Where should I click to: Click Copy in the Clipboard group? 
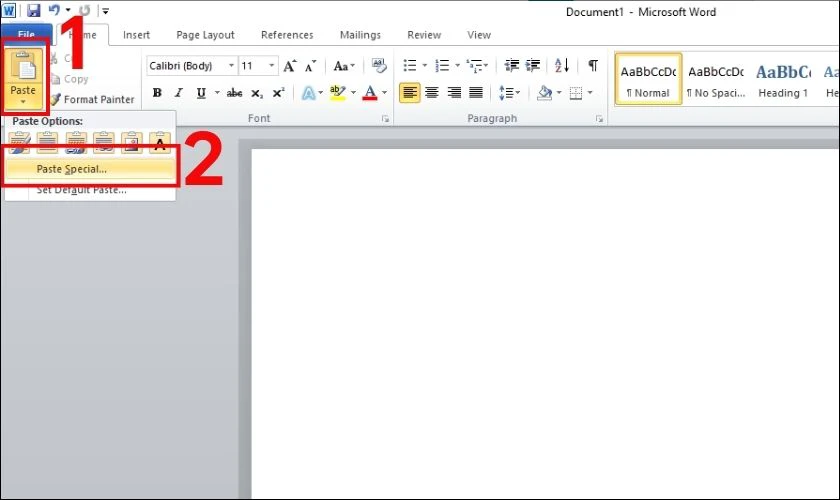[x=70, y=79]
